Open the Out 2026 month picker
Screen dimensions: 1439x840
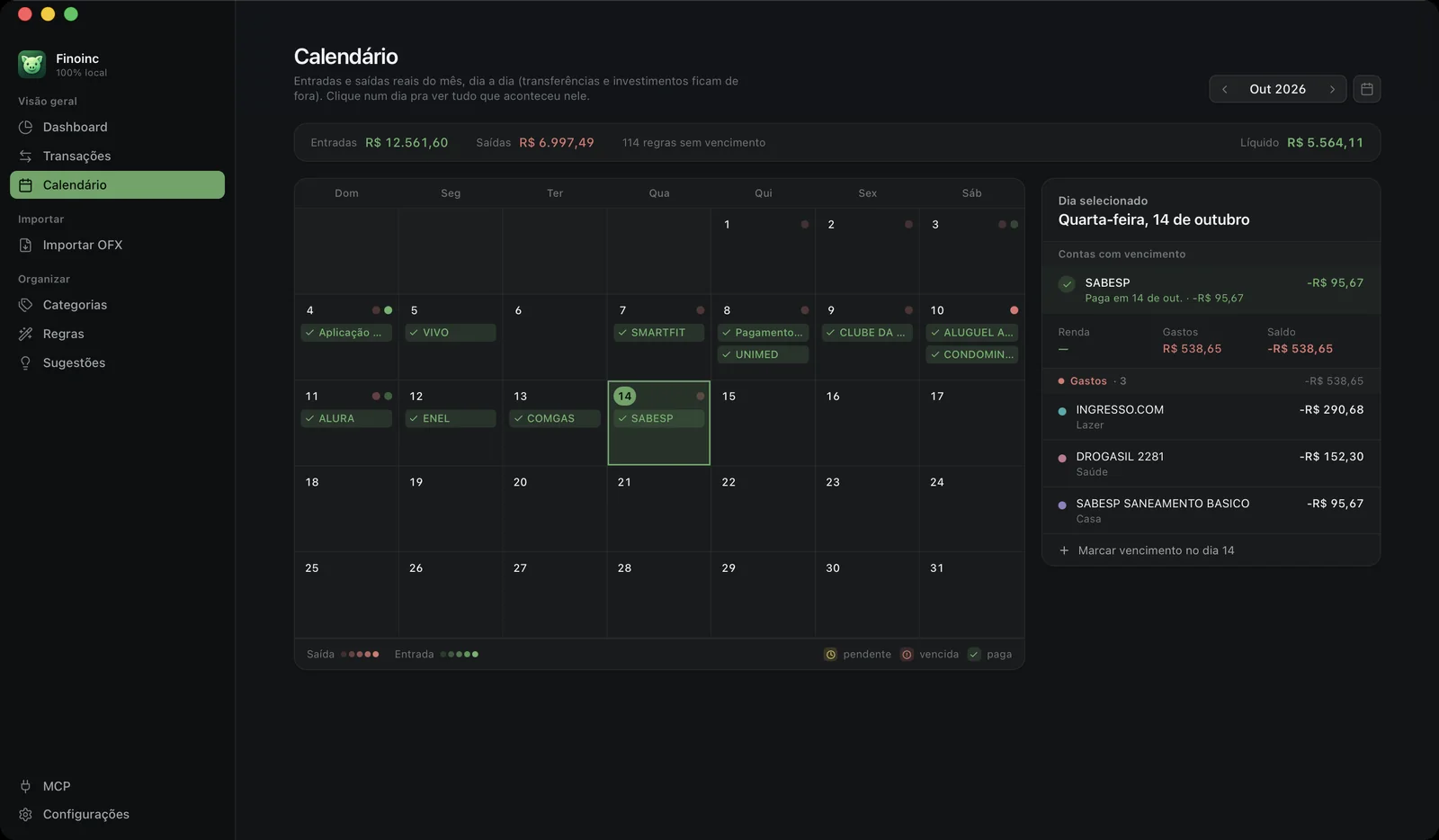1277,89
